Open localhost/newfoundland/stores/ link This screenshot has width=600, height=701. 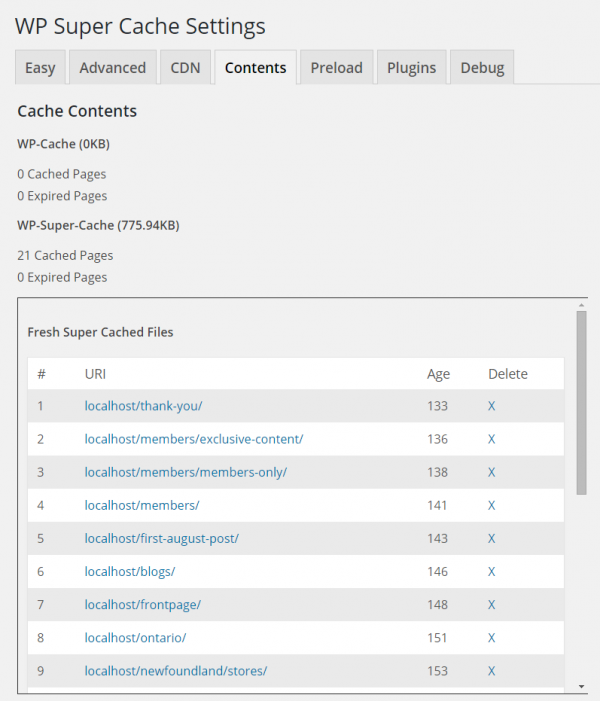click(x=176, y=671)
